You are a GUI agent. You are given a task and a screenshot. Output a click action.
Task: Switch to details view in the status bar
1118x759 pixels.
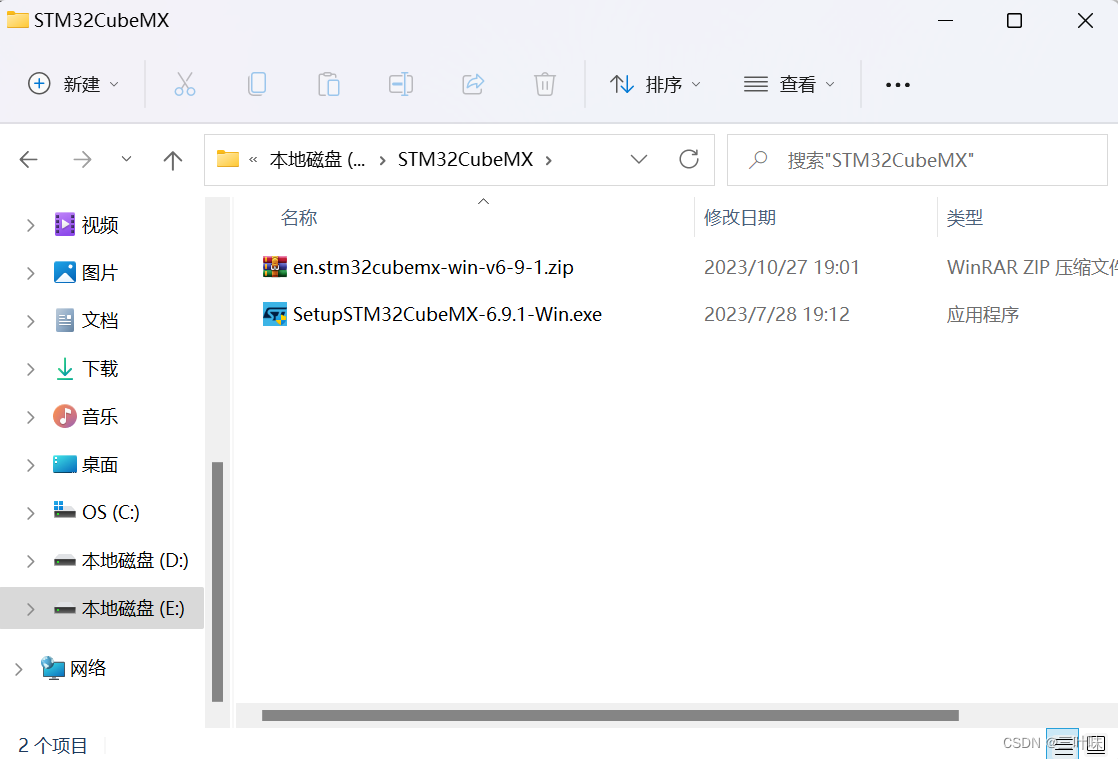1063,744
